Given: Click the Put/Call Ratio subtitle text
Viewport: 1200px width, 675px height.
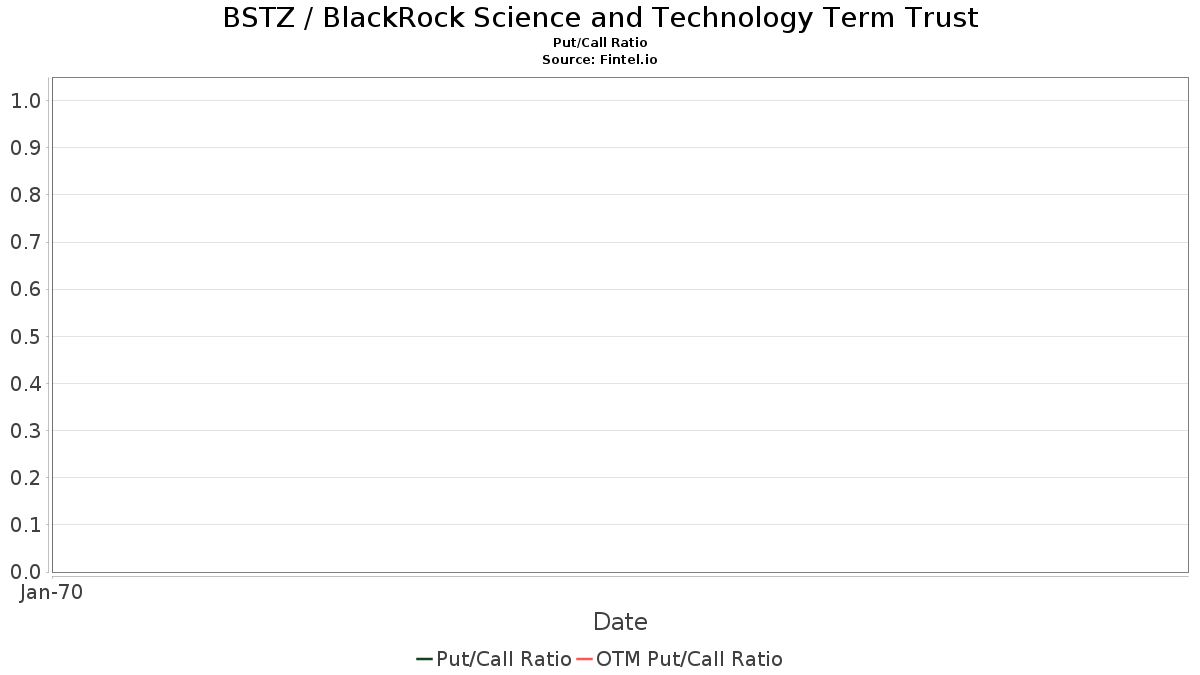Looking at the screenshot, I should click(600, 43).
